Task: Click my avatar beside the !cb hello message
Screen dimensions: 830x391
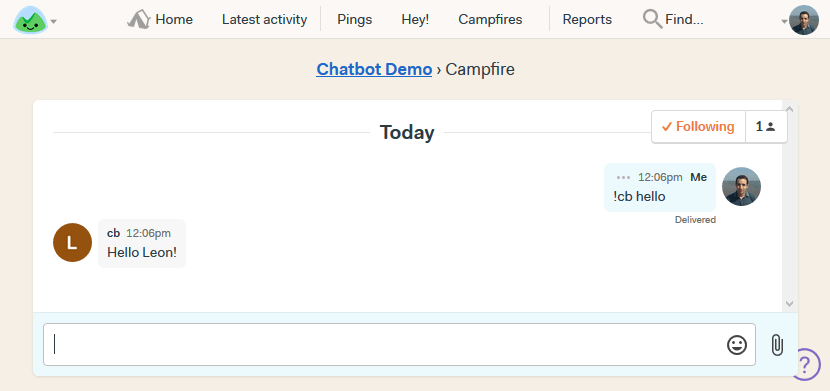Action: [741, 186]
